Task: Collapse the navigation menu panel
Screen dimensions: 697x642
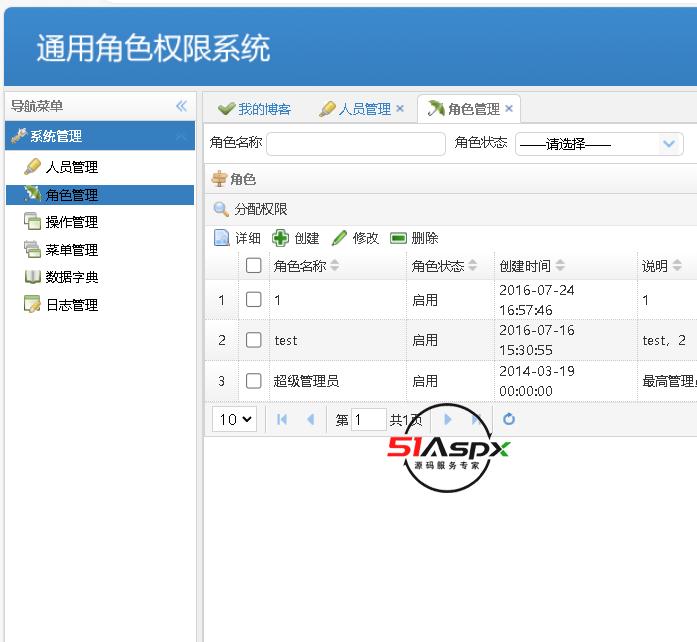Action: coord(181,106)
